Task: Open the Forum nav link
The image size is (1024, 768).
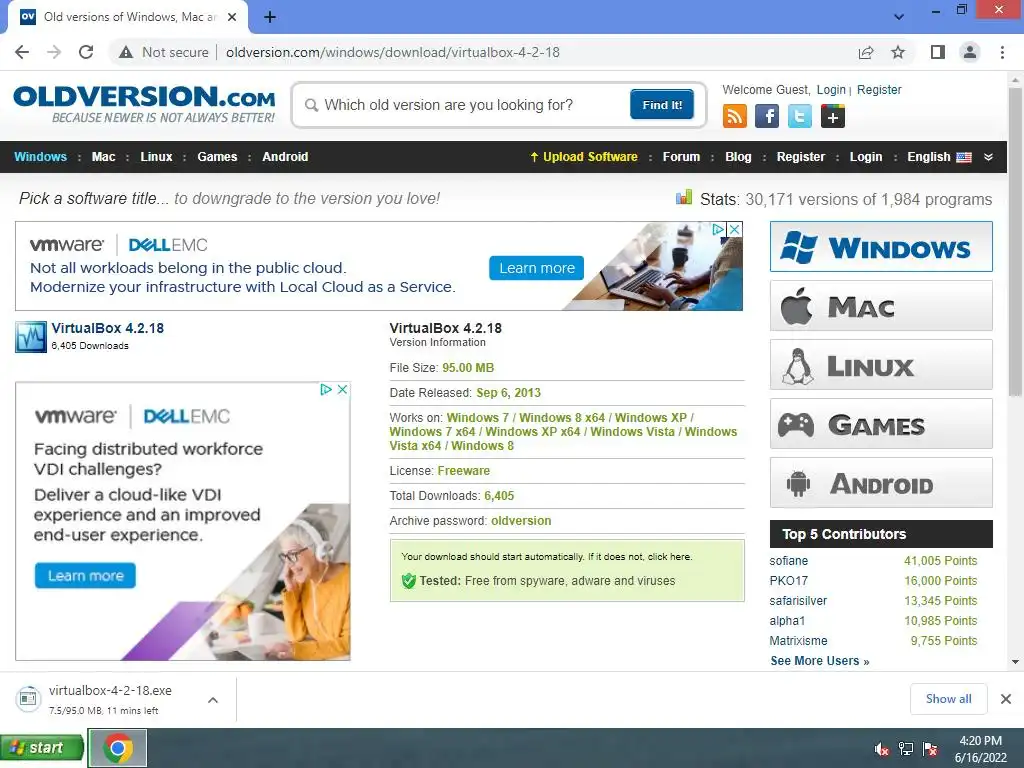Action: click(681, 157)
